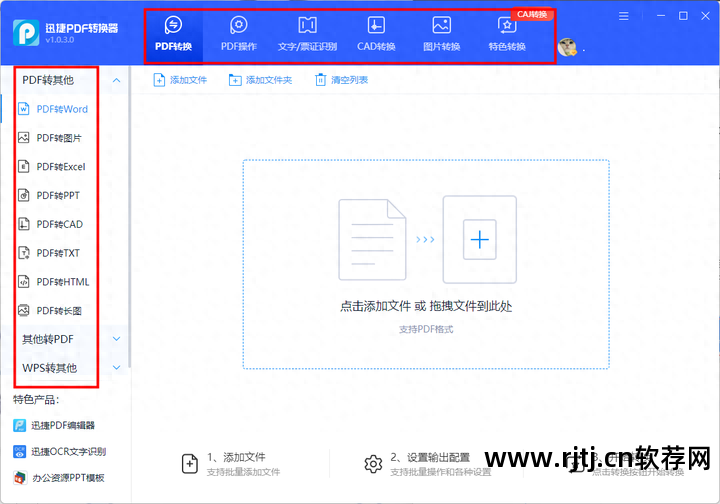Image resolution: width=720 pixels, height=504 pixels.
Task: Select PDF转TXT in sidebar
Action: [x=49, y=253]
